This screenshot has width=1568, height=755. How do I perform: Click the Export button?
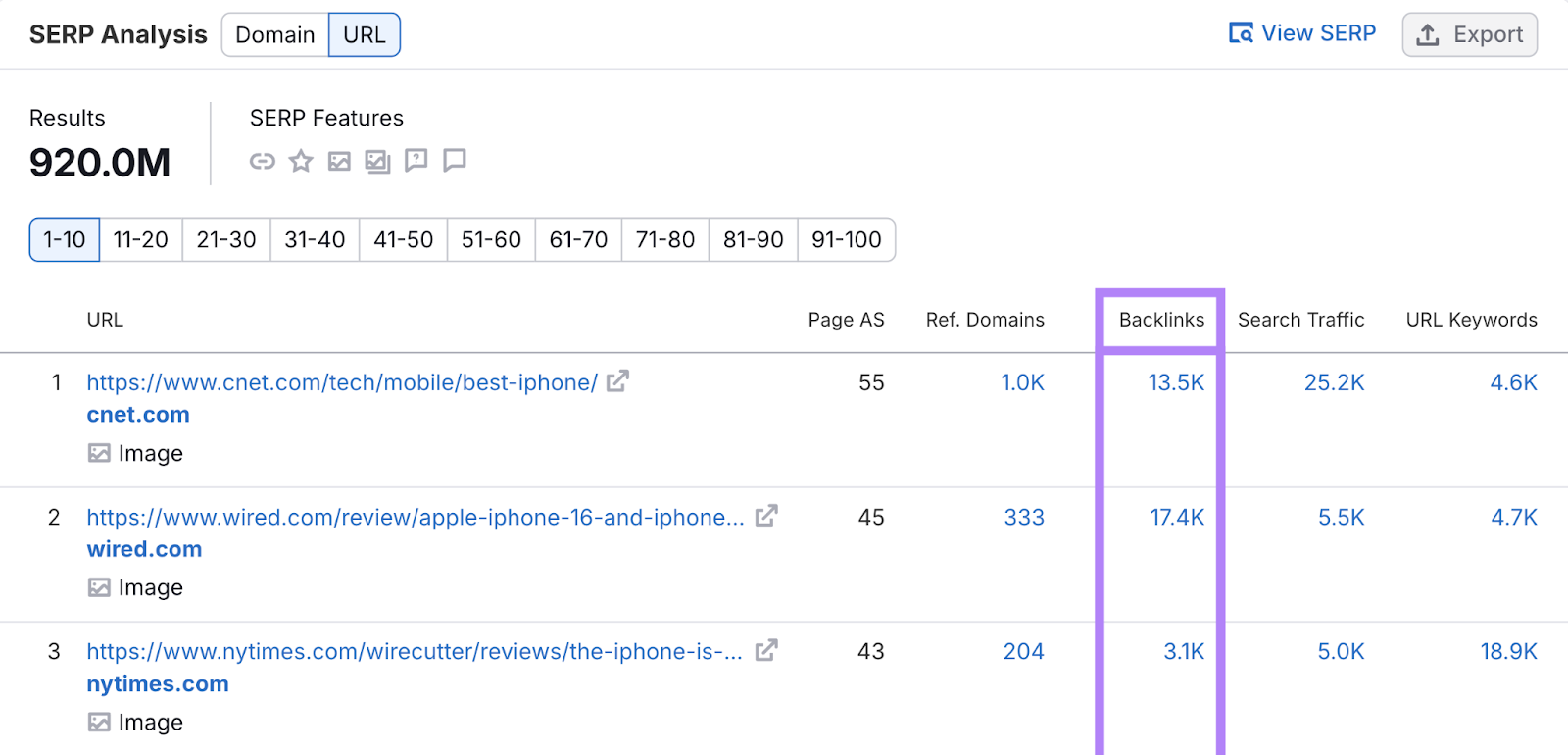tap(1470, 35)
